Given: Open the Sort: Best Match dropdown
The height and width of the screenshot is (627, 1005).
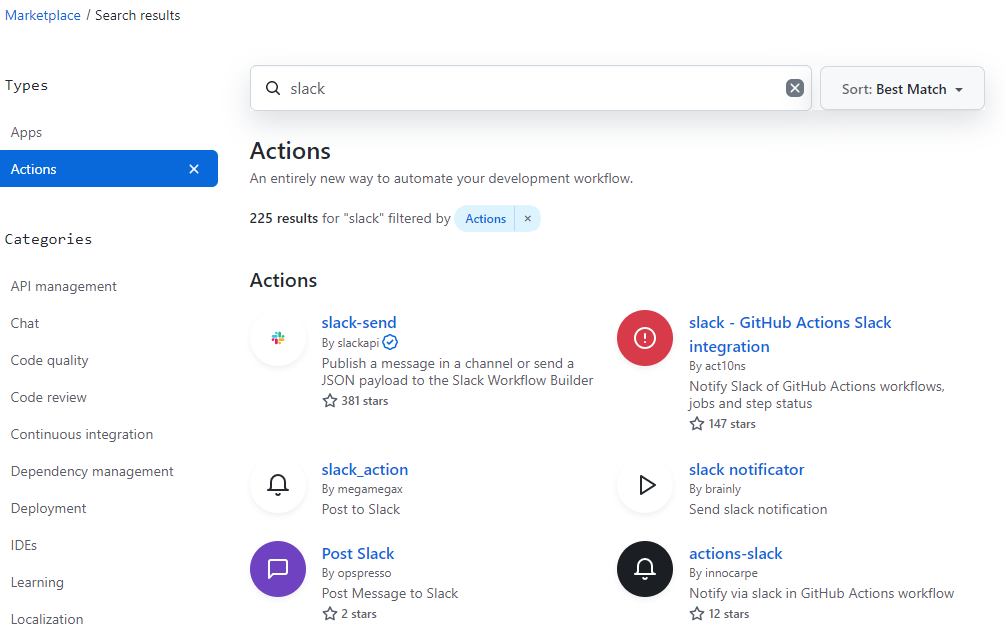Looking at the screenshot, I should pyautogui.click(x=902, y=88).
